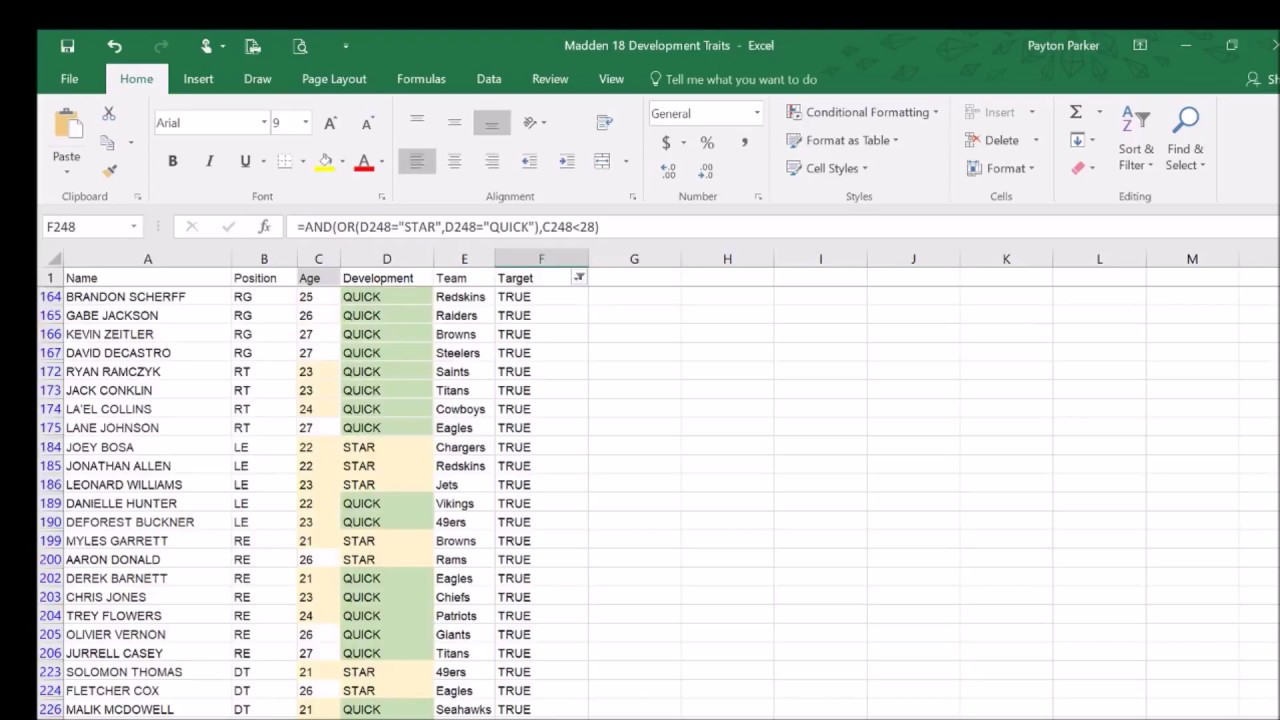
Task: Toggle Italic formatting
Action: [209, 161]
